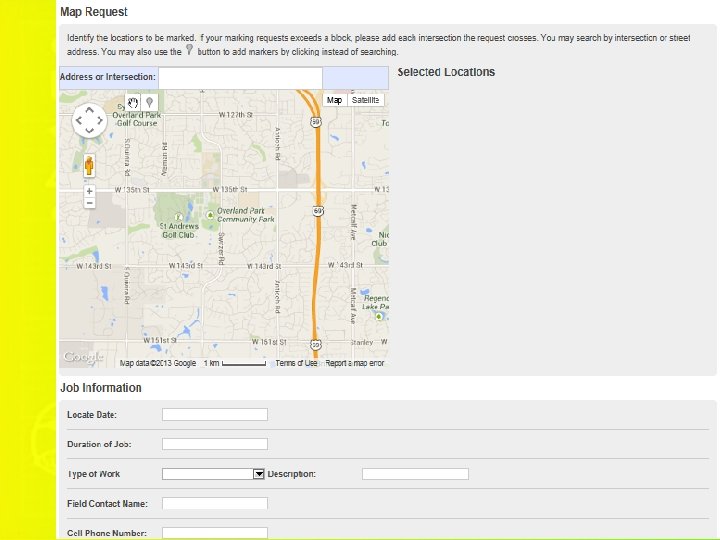Click the Street View pegman icon
The image size is (720, 540).
point(89,165)
